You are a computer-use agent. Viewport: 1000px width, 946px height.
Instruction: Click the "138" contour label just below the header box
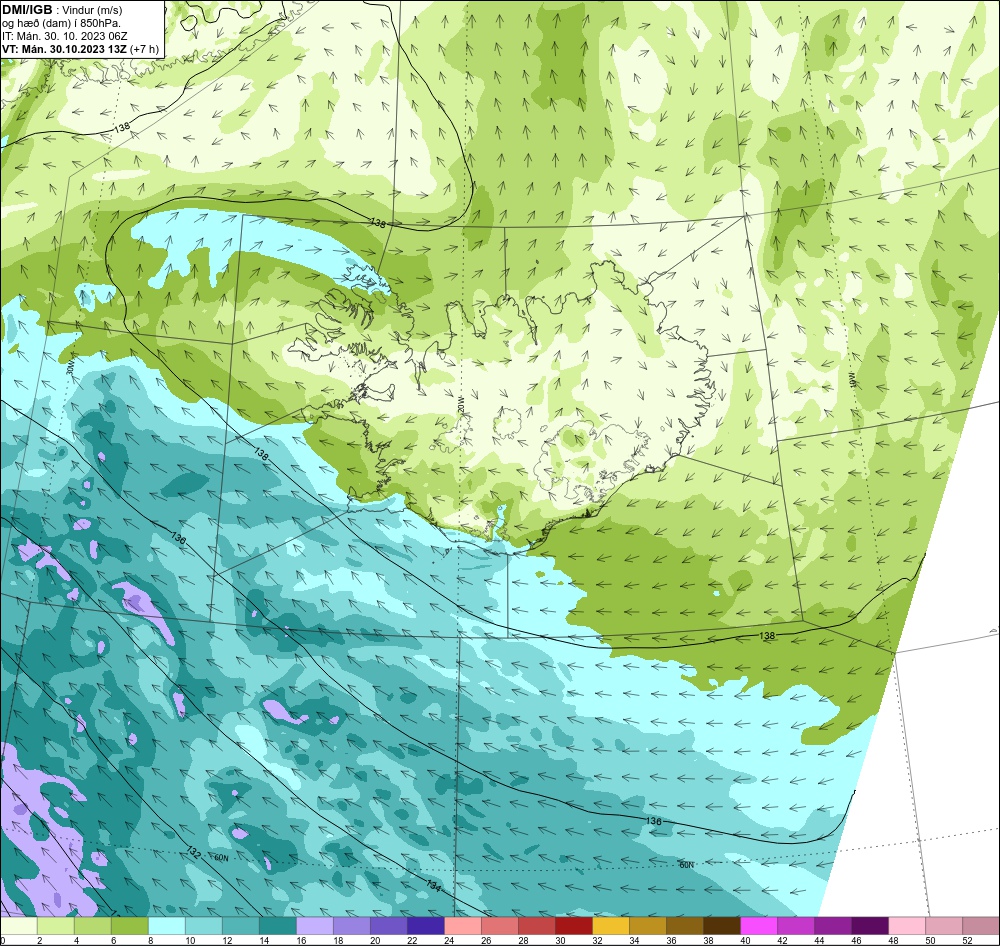pyautogui.click(x=122, y=127)
